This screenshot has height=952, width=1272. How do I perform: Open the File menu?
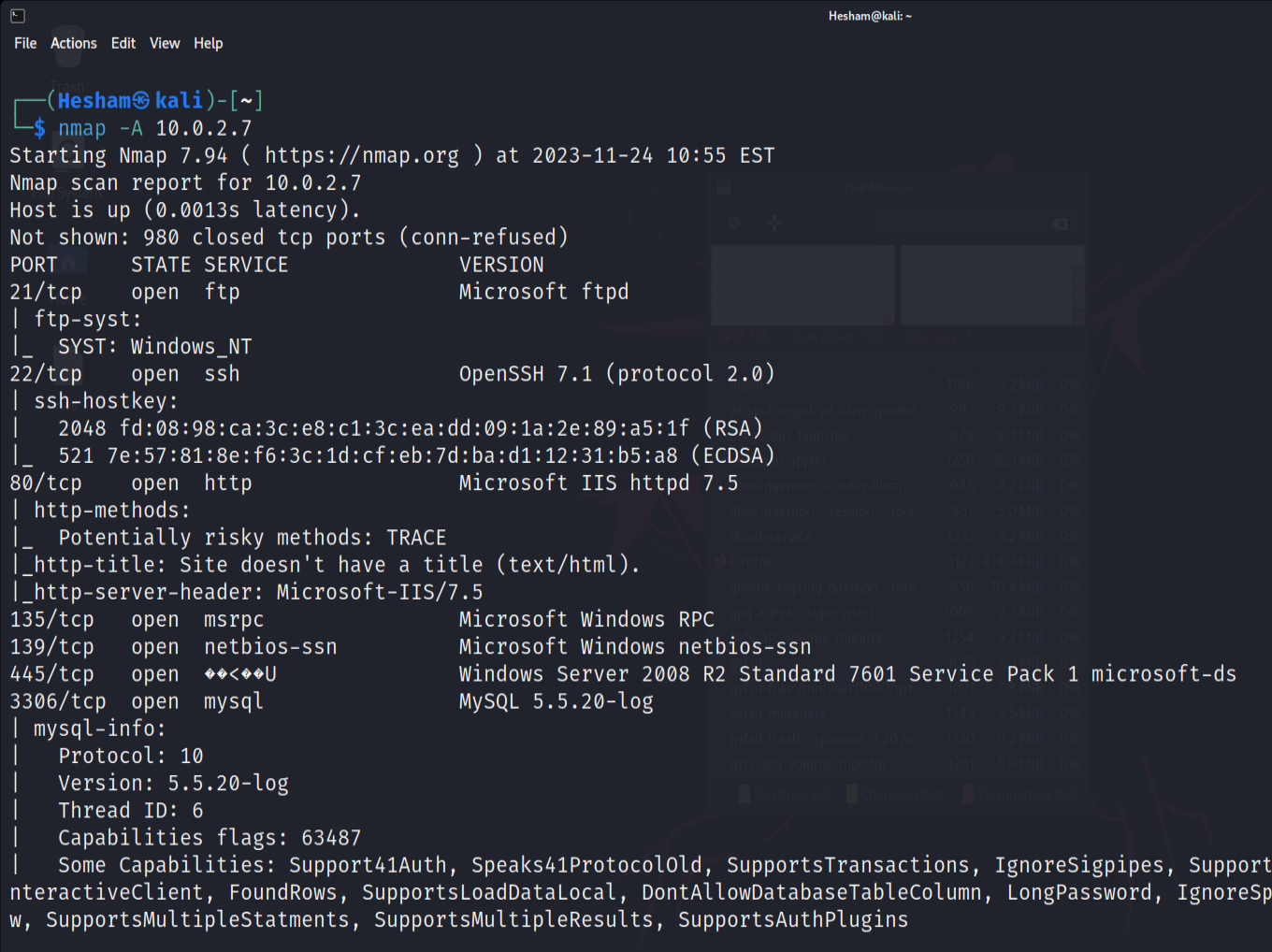tap(25, 43)
